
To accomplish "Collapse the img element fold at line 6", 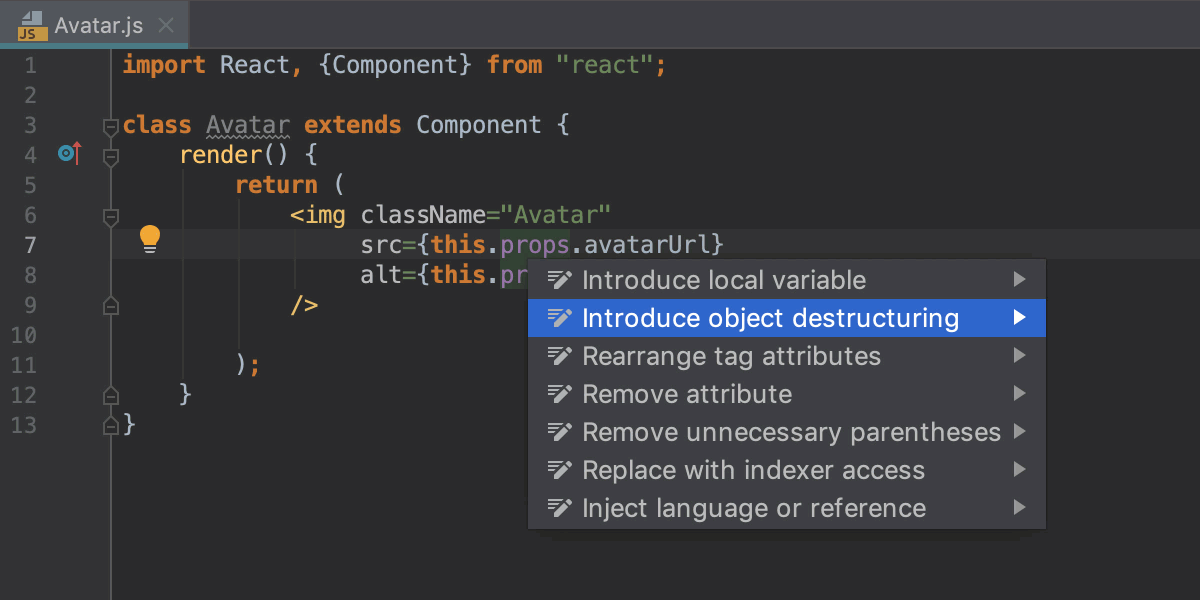I will 110,218.
